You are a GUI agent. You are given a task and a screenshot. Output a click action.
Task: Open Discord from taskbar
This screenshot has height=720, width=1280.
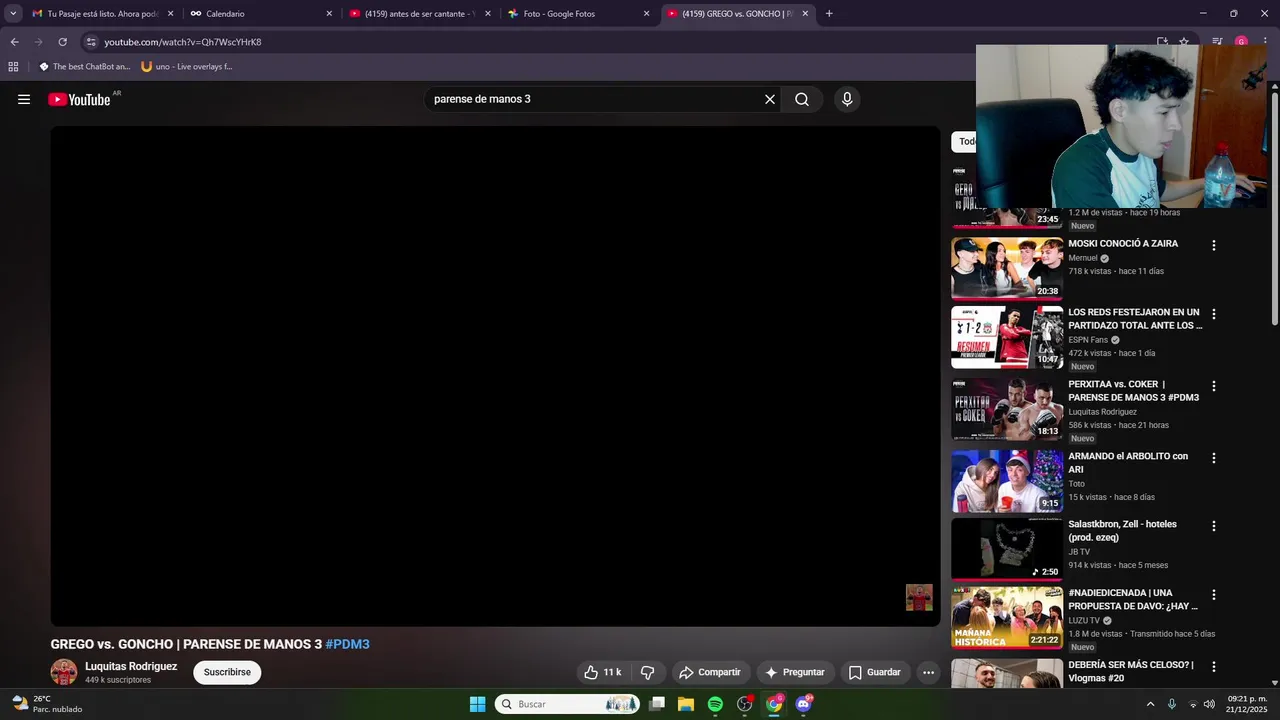[x=803, y=704]
